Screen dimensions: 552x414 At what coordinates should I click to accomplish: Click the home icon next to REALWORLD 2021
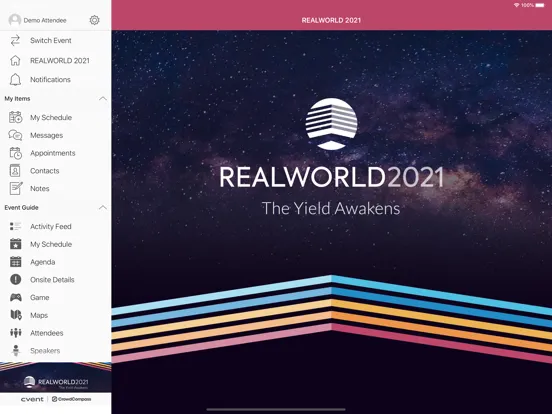(15, 60)
